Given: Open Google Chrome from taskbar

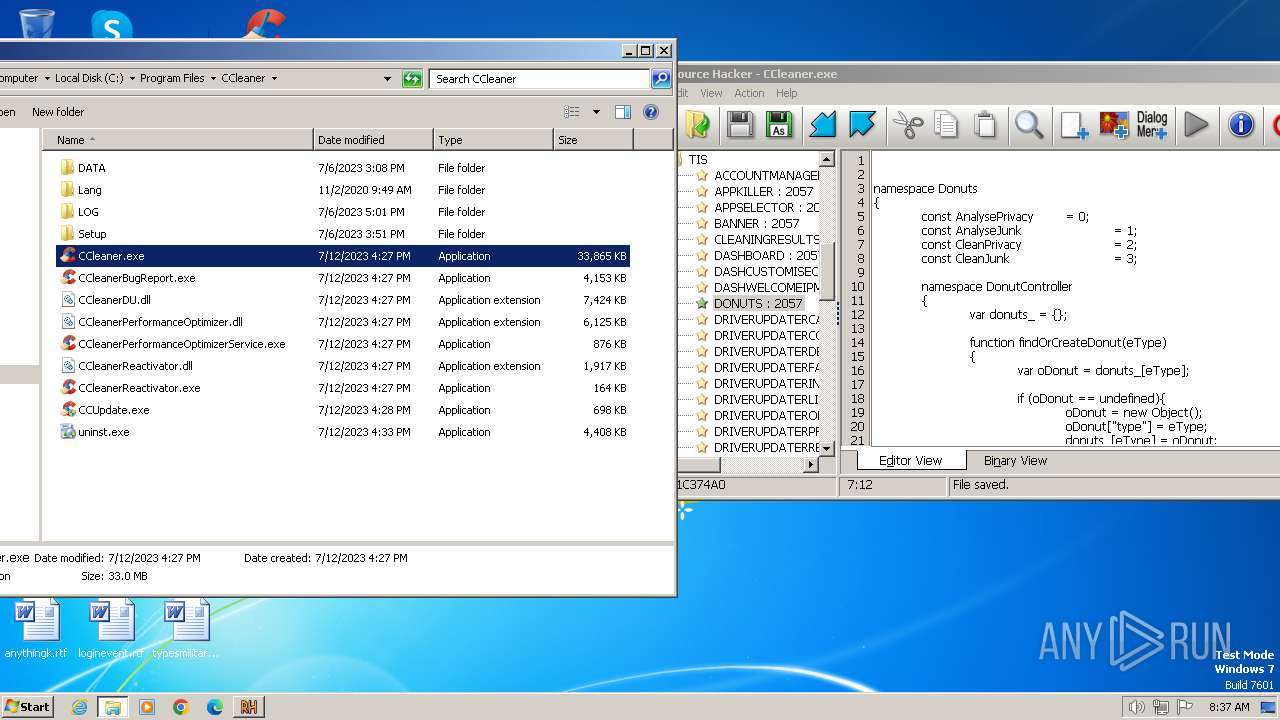Looking at the screenshot, I should coord(181,707).
